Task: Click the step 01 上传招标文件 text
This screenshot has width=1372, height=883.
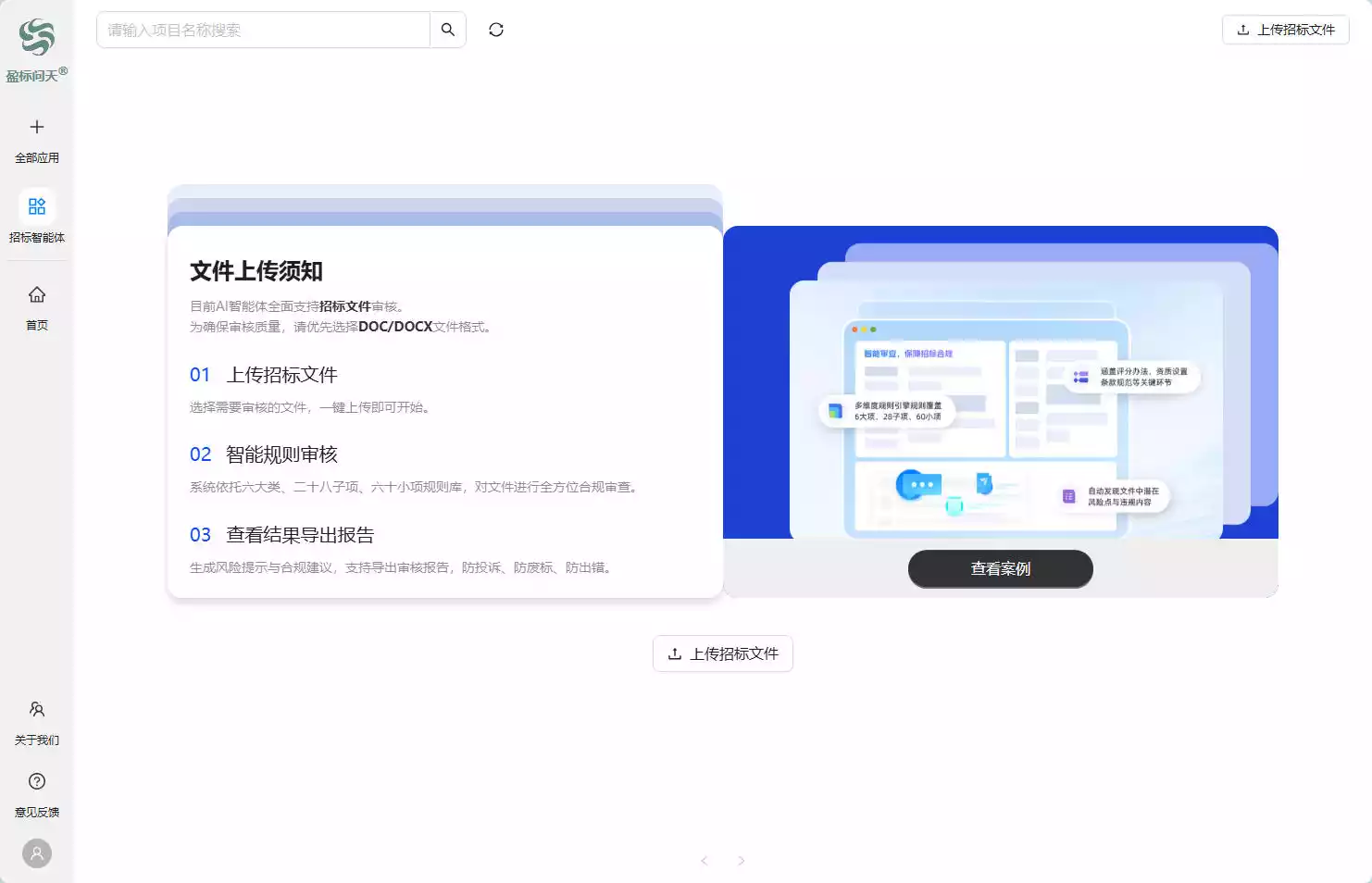Action: [282, 375]
